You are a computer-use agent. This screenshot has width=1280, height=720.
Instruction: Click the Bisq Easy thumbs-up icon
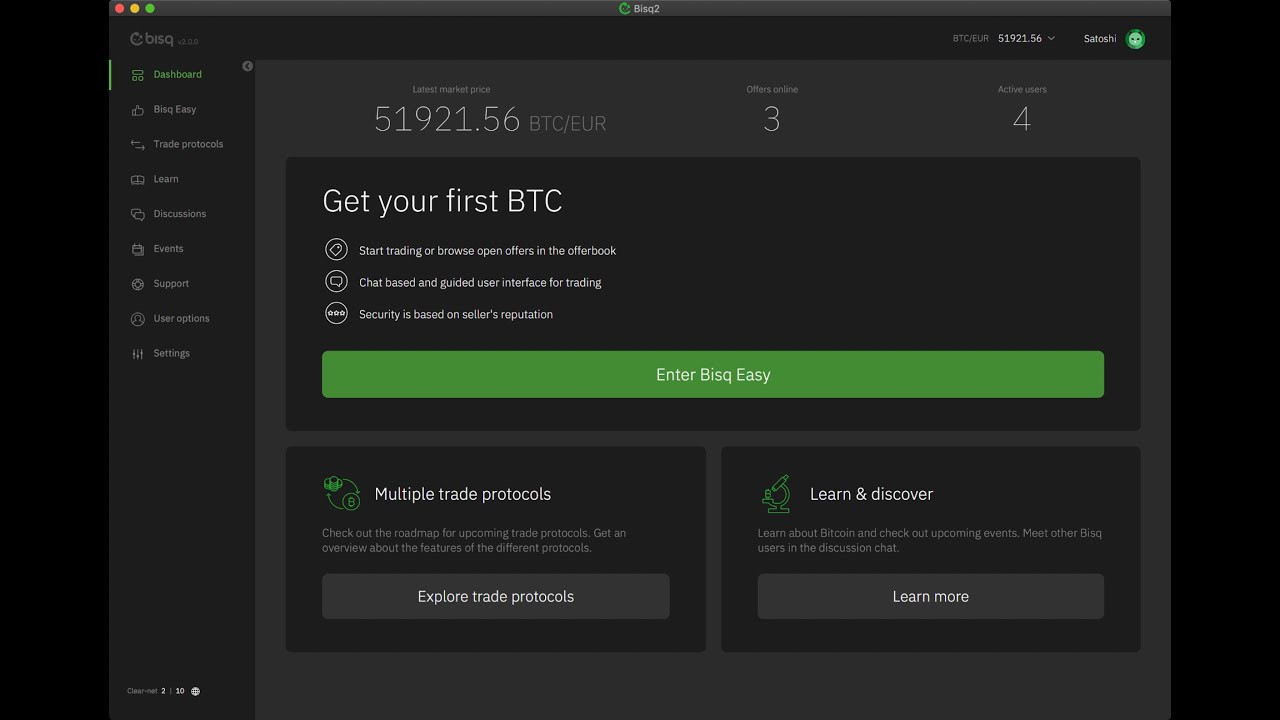138,110
